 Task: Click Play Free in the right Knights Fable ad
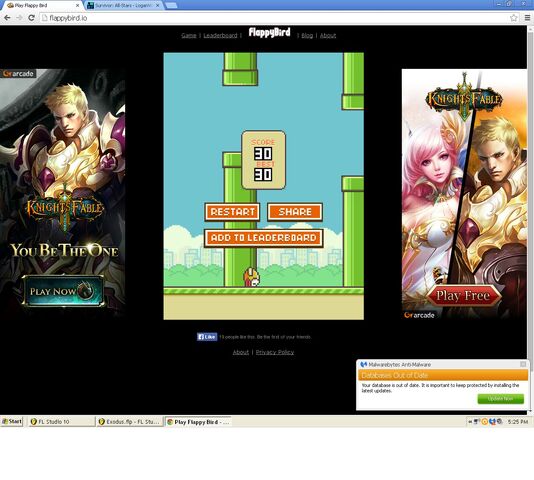tap(463, 295)
